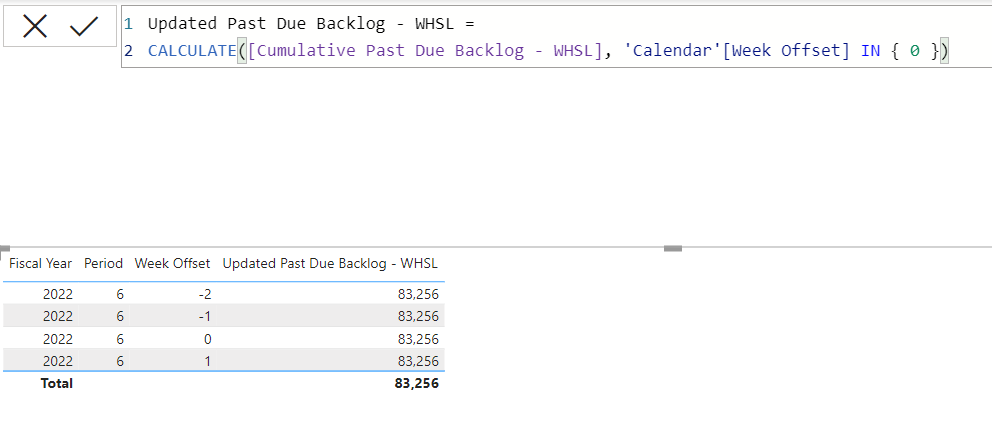
Task: Click the 83,256 value in the Total row
Action: pyautogui.click(x=418, y=383)
